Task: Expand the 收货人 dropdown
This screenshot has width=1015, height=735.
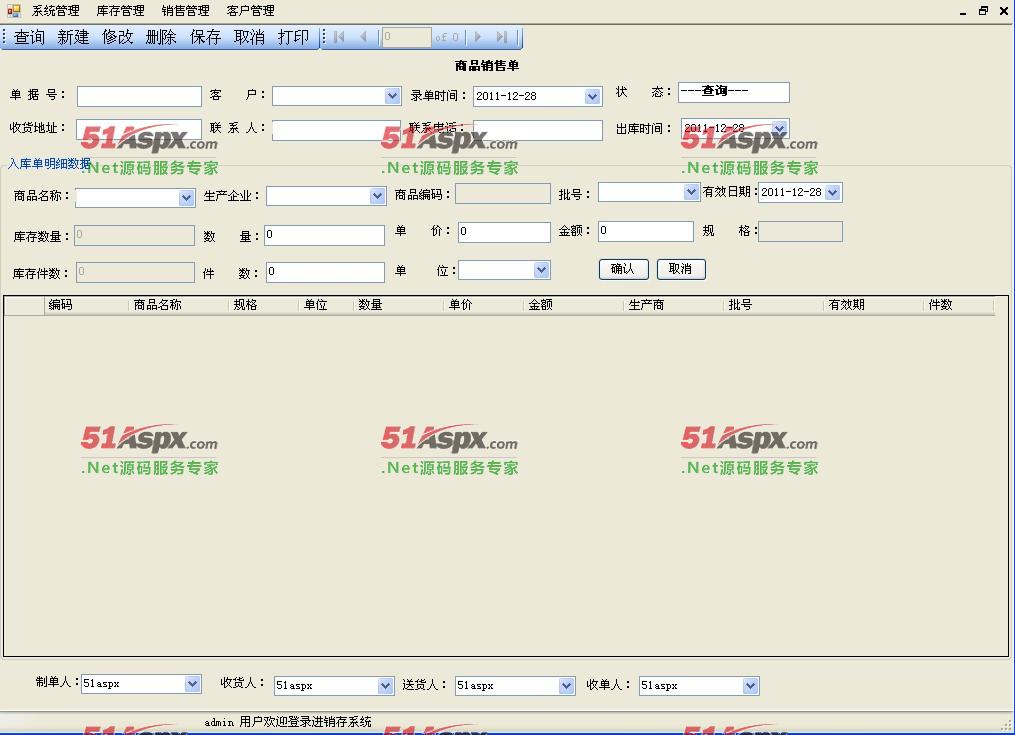Action: (x=385, y=685)
